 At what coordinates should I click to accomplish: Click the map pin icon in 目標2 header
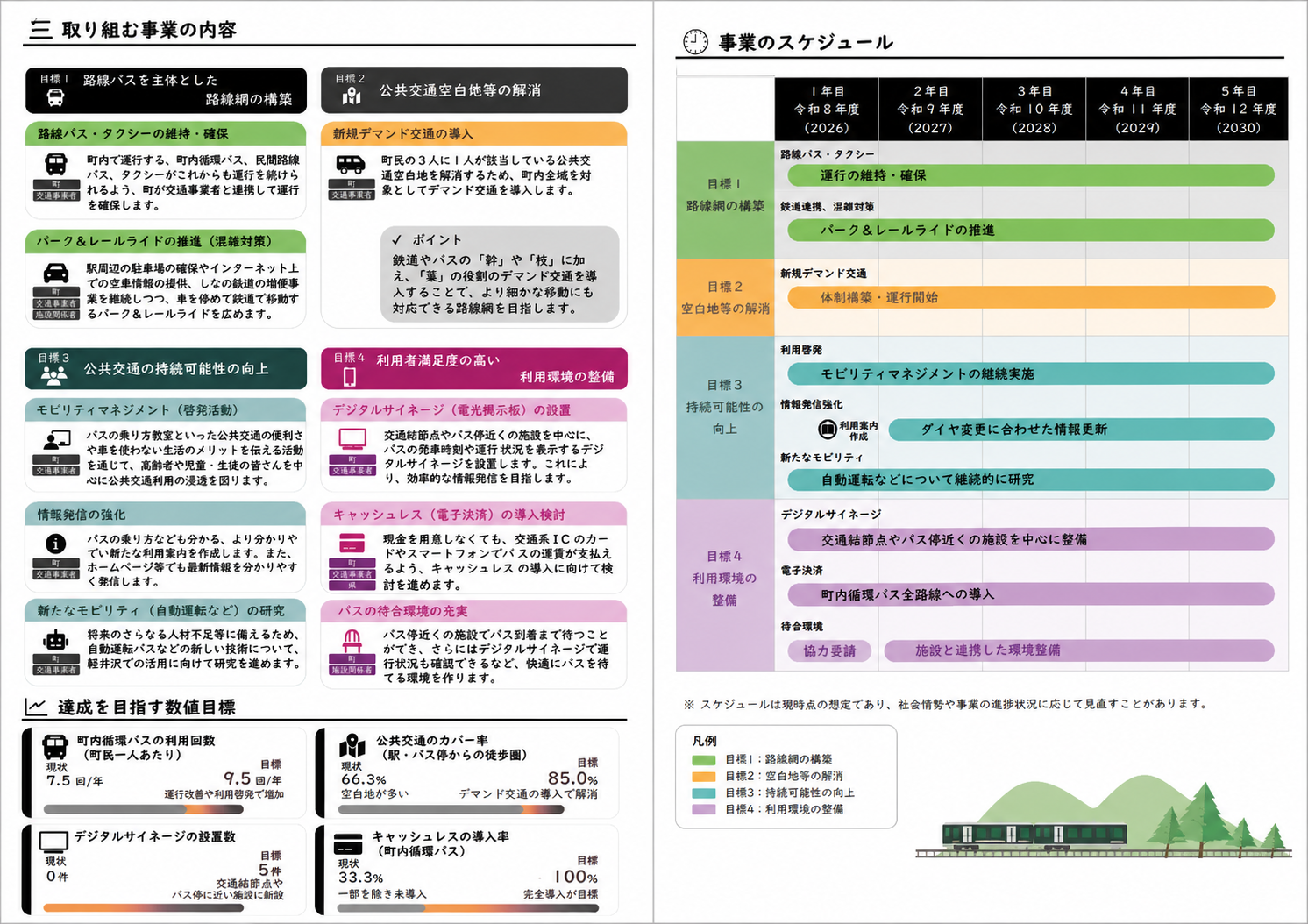coord(352,96)
